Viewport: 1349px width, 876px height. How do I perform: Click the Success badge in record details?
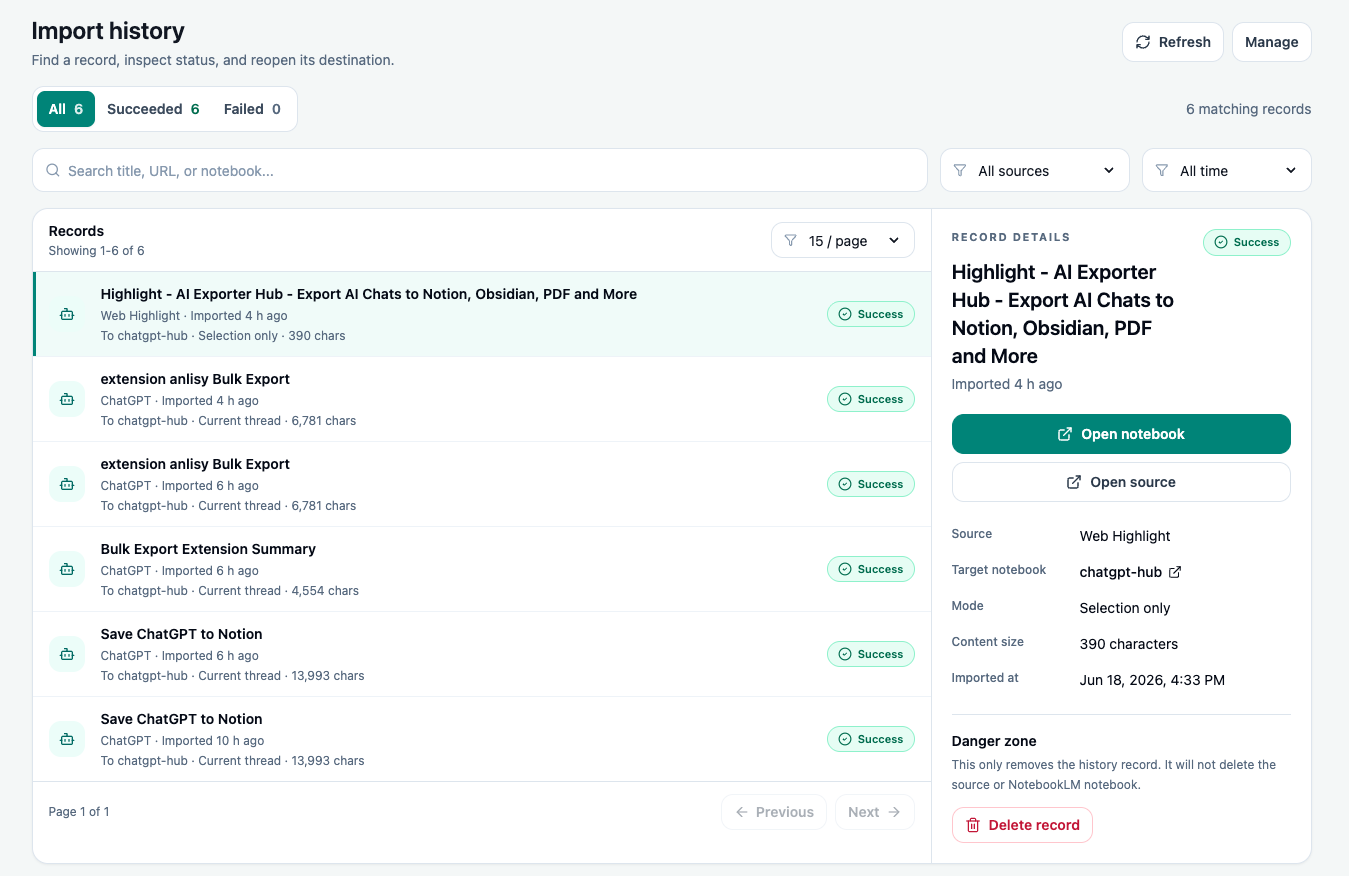tap(1246, 242)
